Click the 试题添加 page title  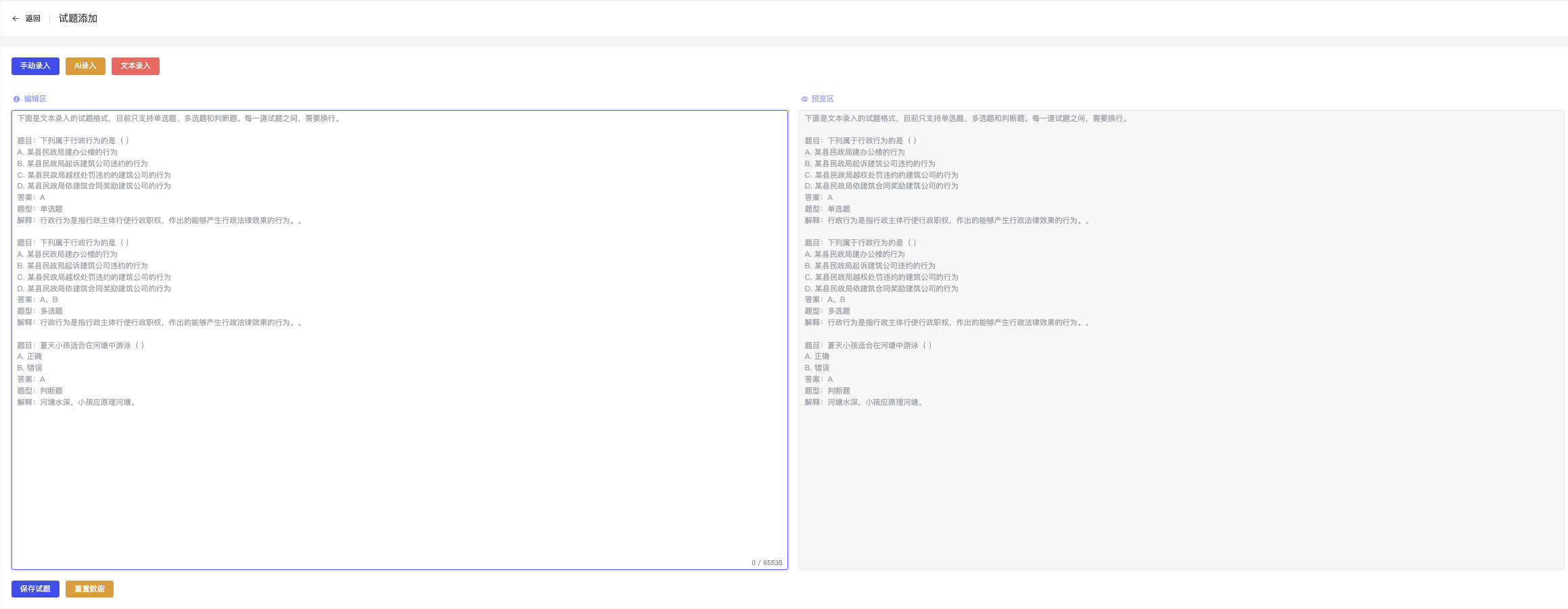[x=77, y=18]
